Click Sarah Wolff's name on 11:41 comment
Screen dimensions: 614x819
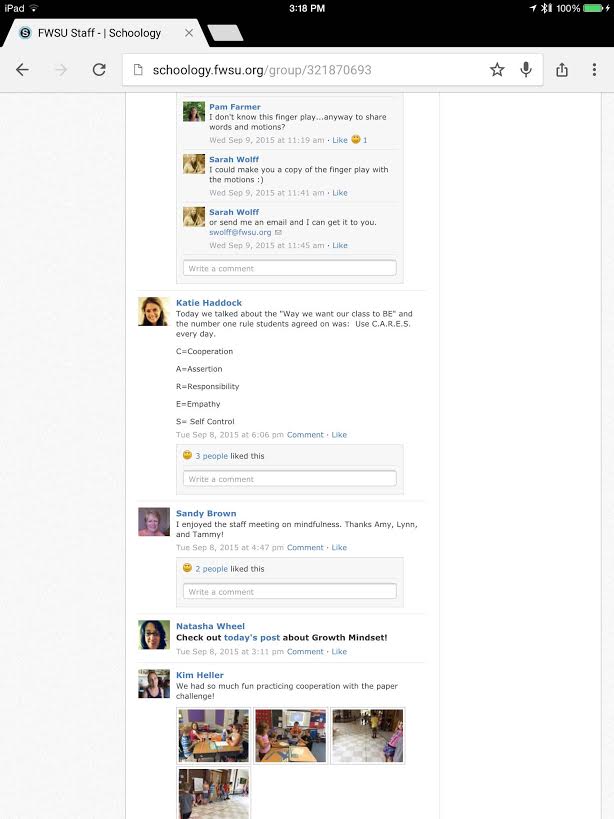[234, 159]
